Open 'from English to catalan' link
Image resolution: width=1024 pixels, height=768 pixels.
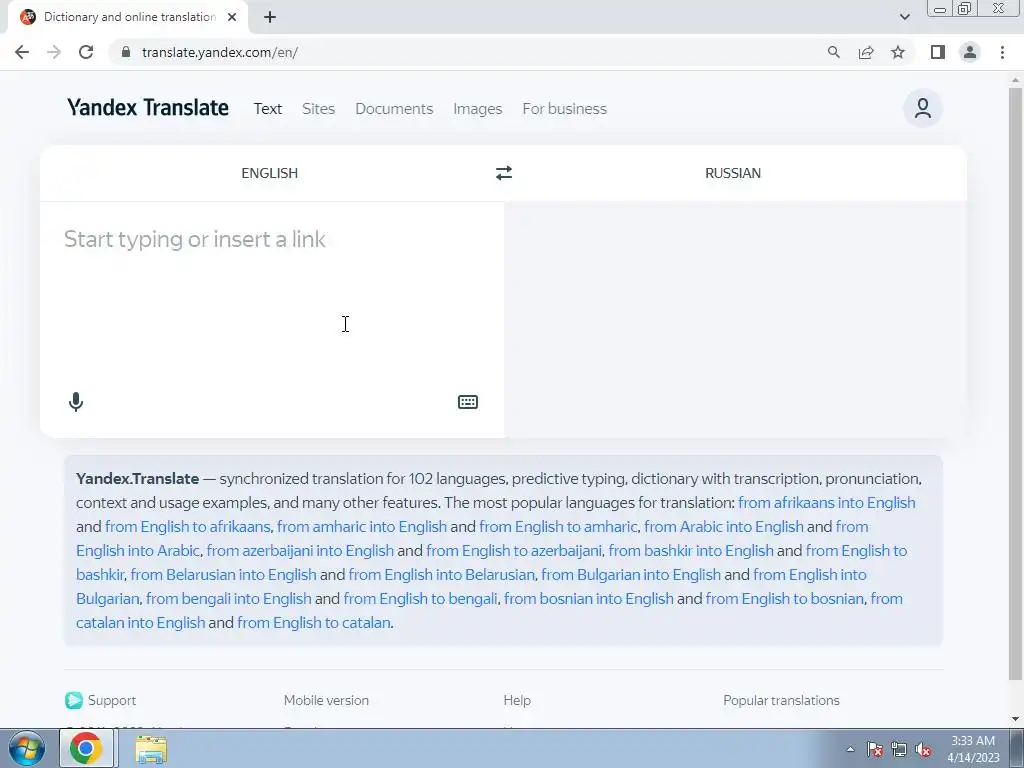tap(313, 623)
